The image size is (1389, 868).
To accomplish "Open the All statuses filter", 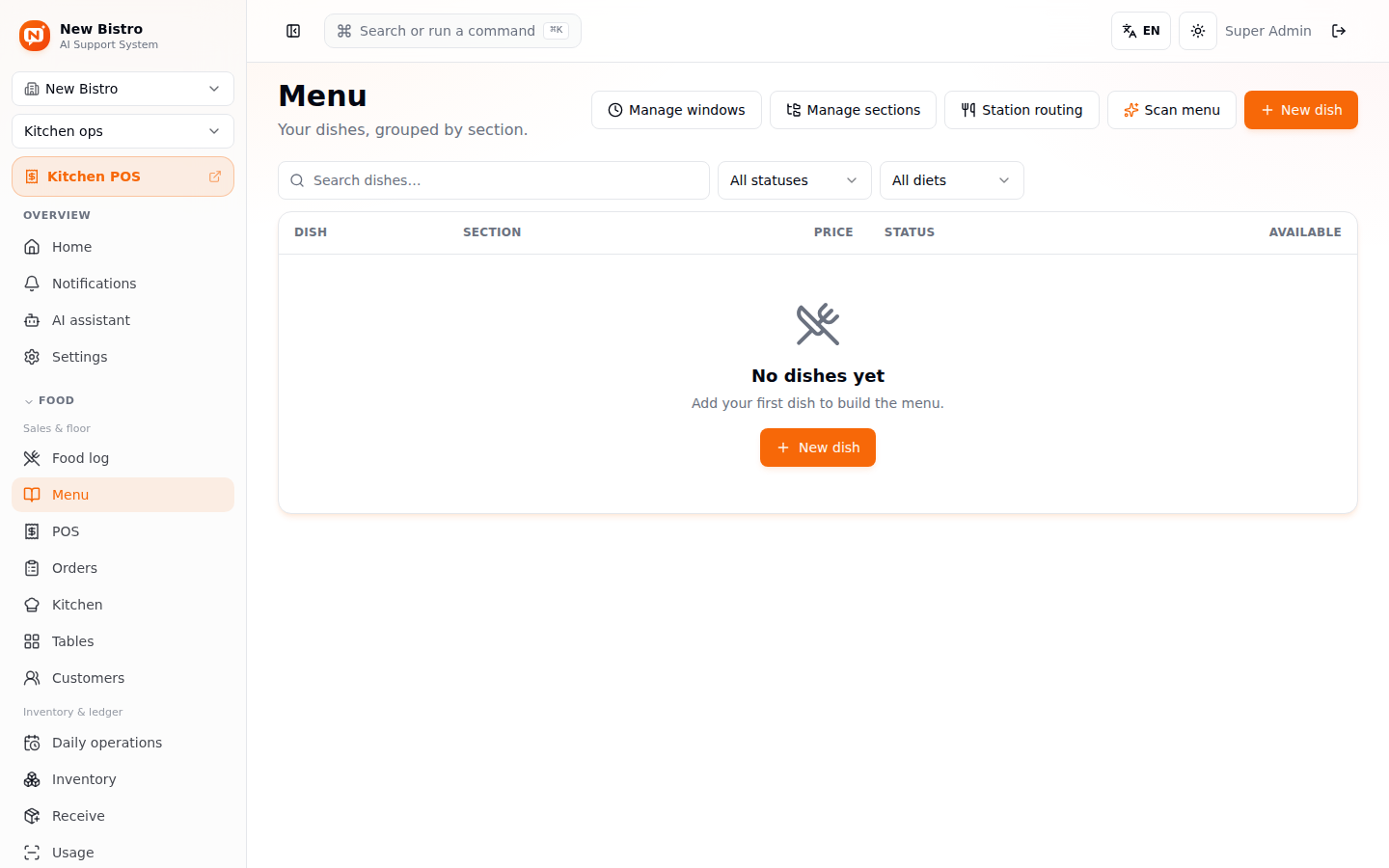I will coord(795,180).
